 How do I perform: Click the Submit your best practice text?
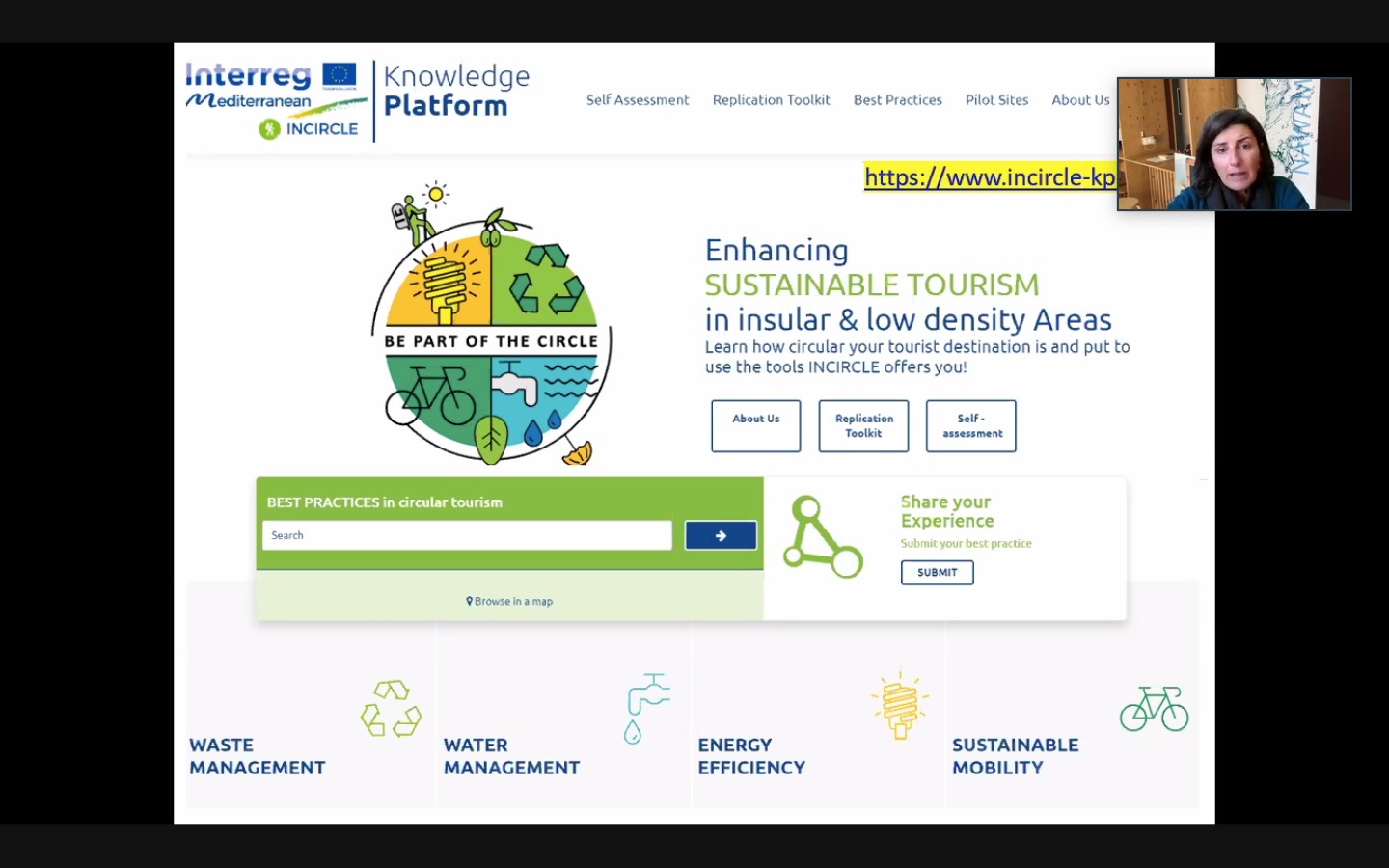coord(966,543)
